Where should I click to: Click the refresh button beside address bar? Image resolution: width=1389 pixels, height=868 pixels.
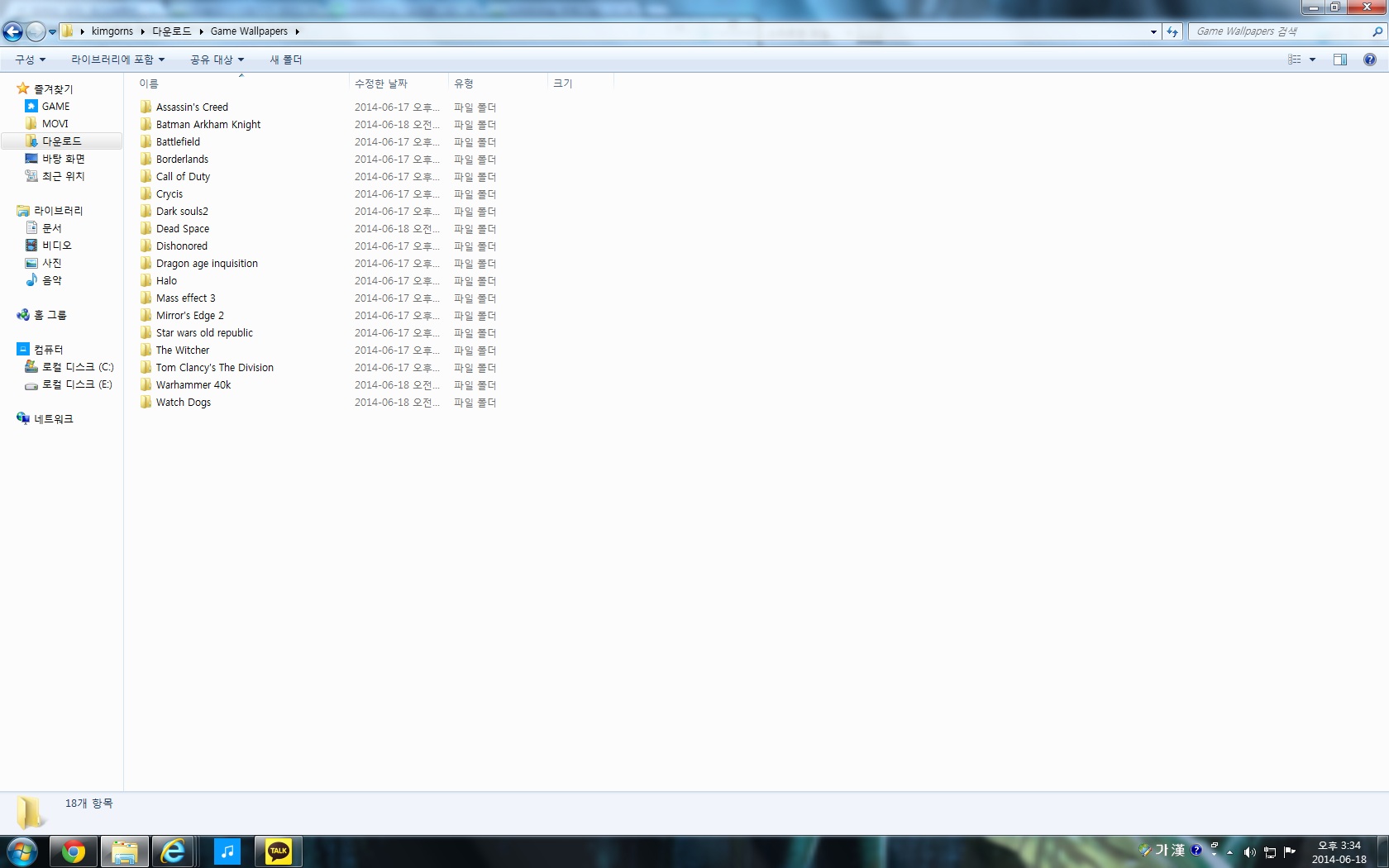point(1172,31)
